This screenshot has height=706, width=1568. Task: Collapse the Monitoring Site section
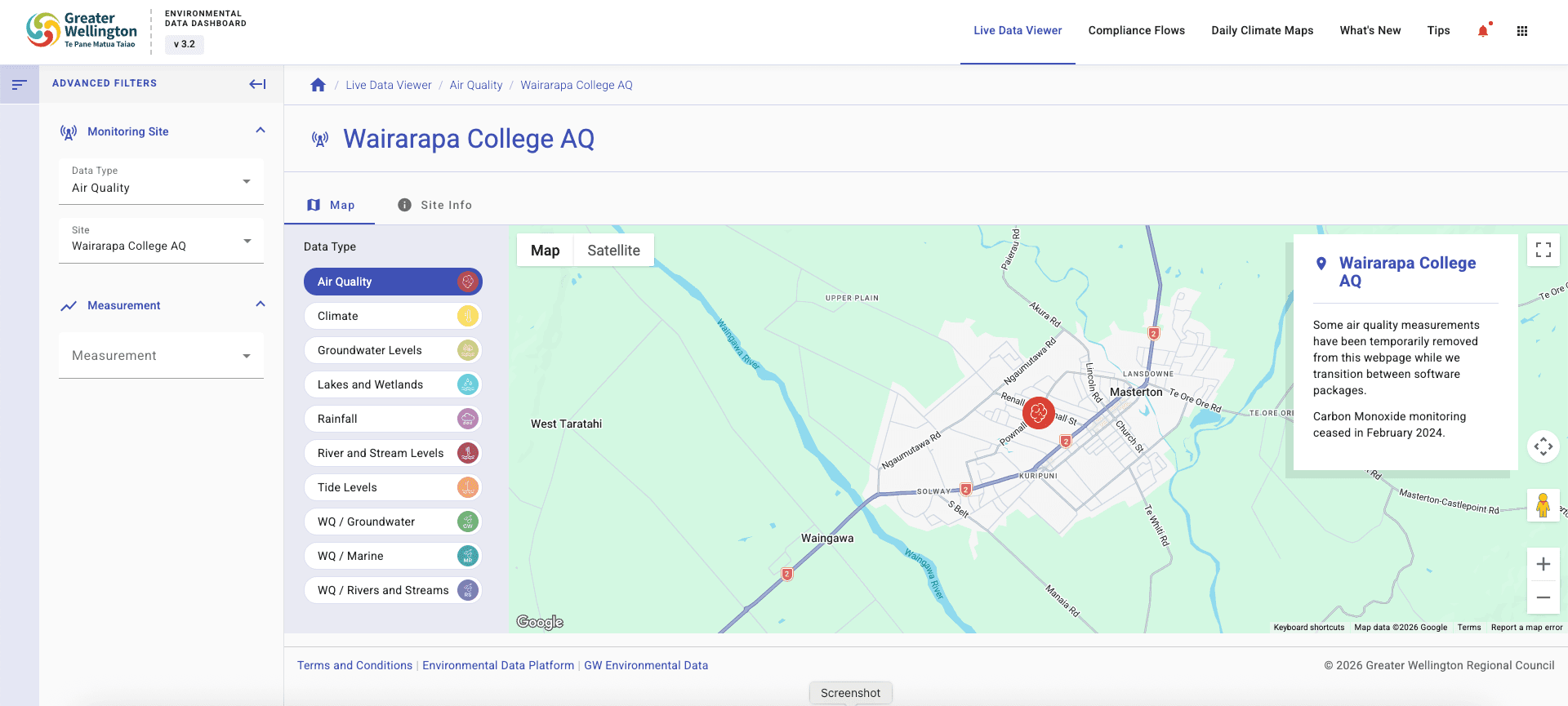(x=261, y=131)
